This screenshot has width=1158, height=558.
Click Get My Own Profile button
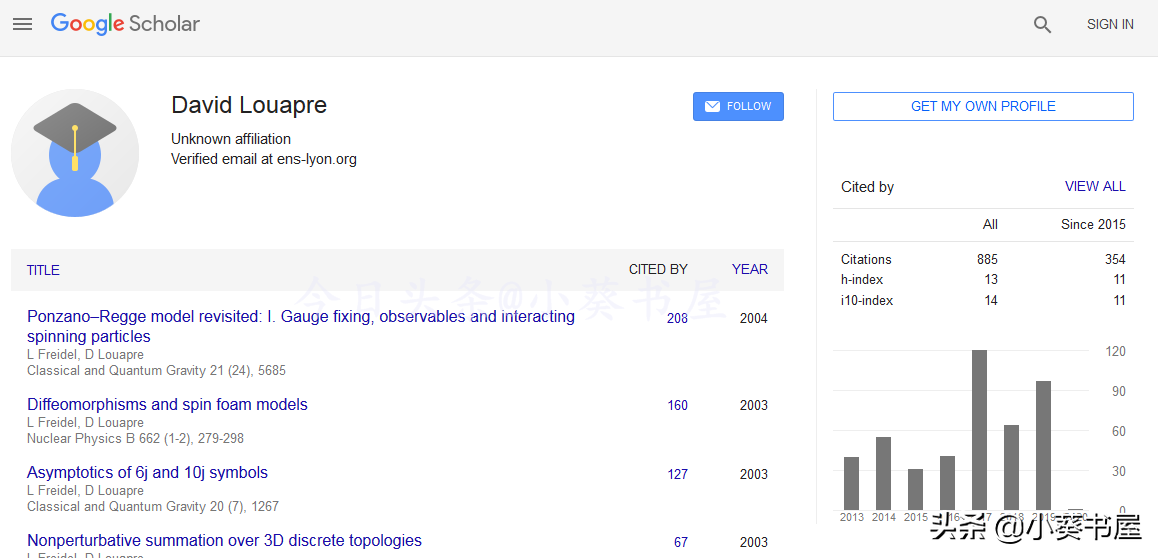(983, 107)
